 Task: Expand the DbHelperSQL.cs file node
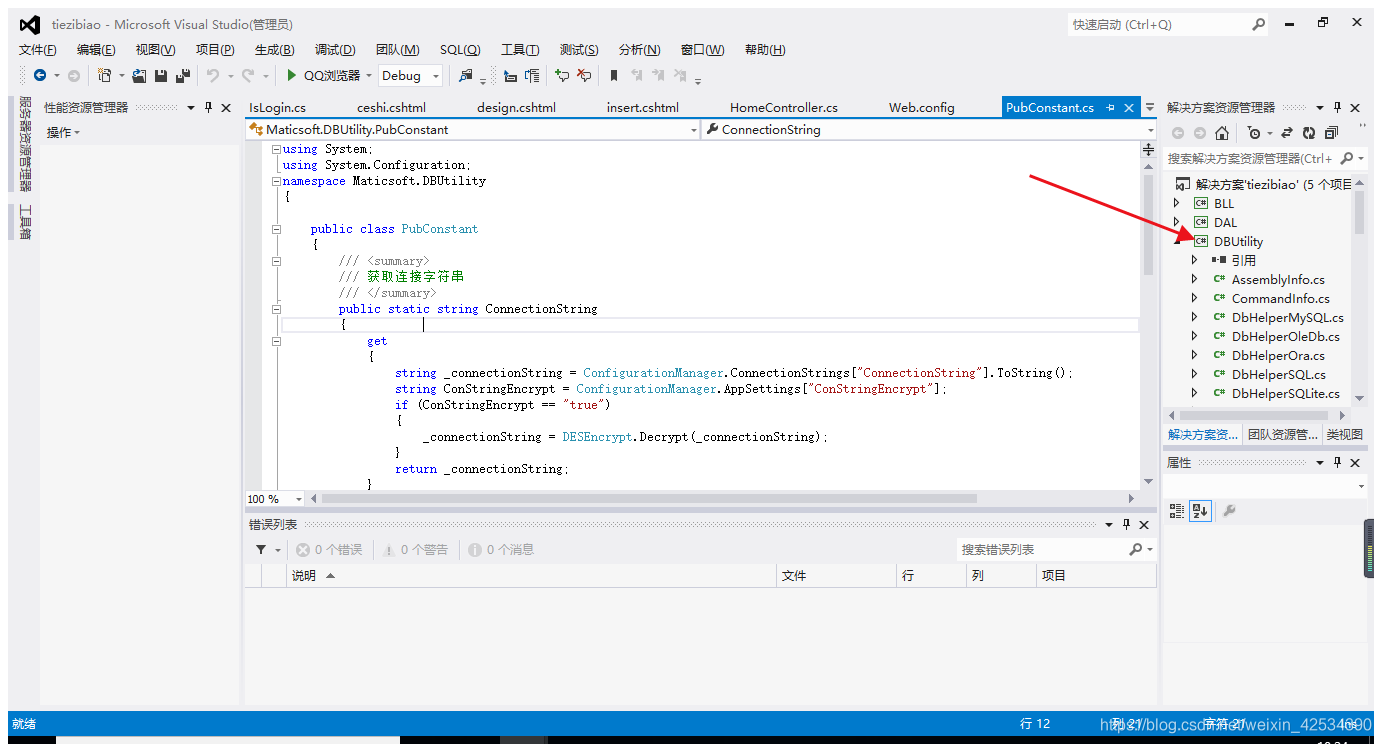click(1195, 374)
